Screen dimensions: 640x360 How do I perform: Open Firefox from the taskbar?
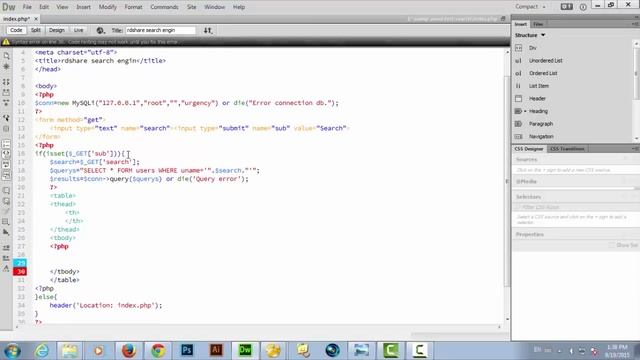(129, 350)
